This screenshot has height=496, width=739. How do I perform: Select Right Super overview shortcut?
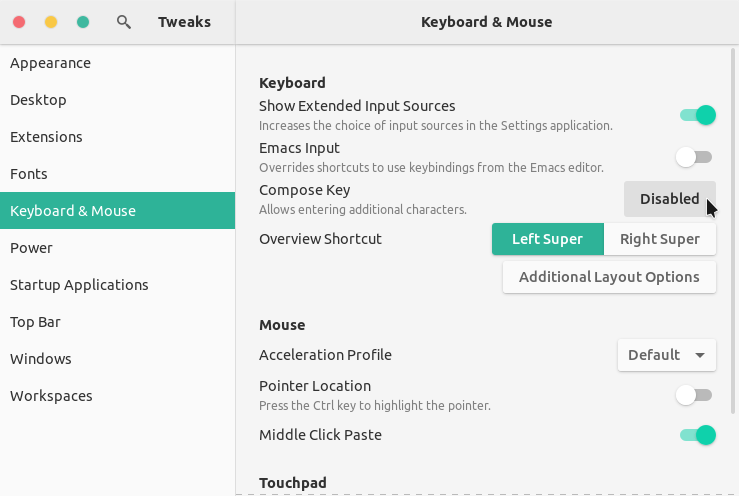660,239
